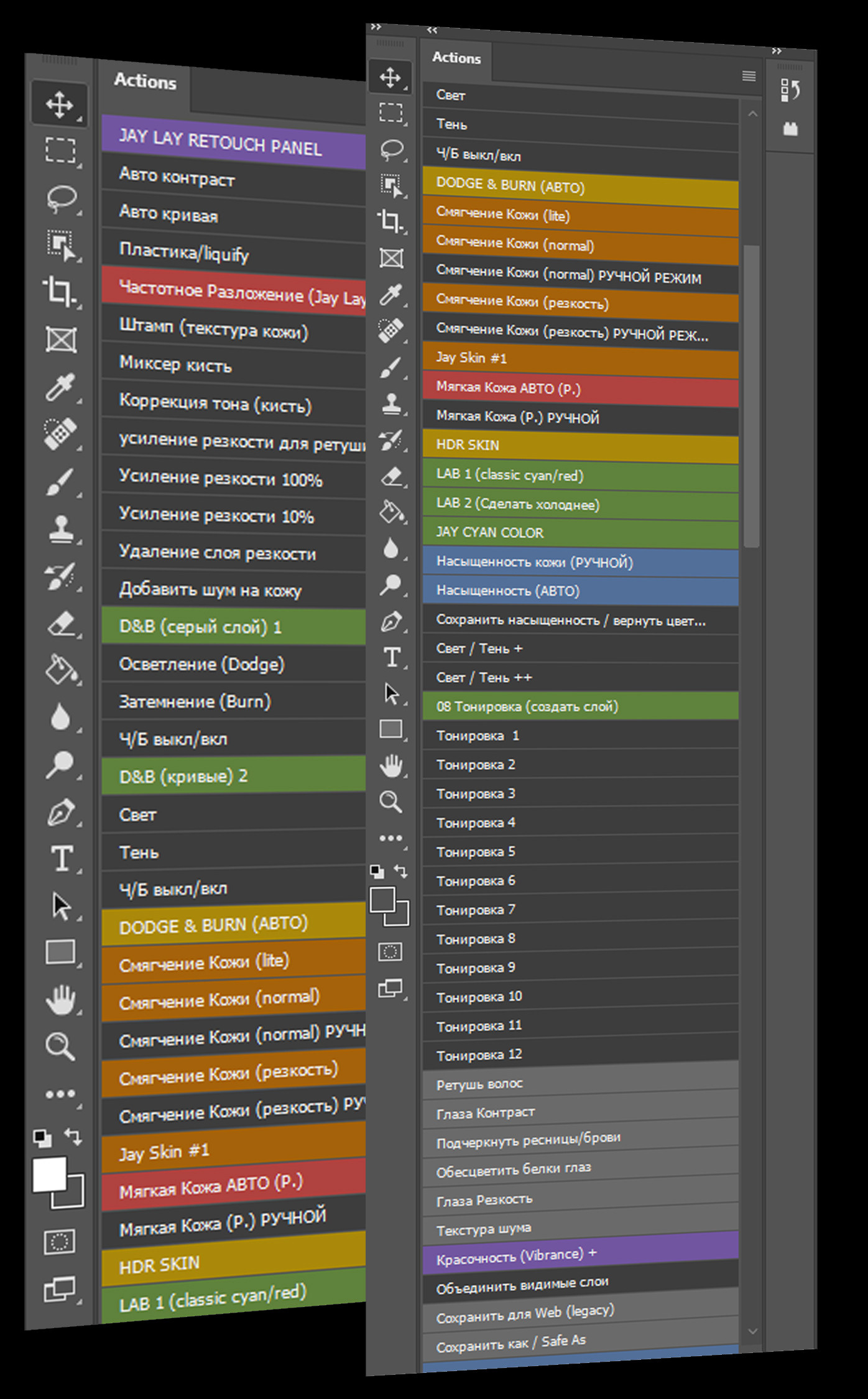
Task: Swap foreground and background colors in left toolbar
Action: point(73,1137)
